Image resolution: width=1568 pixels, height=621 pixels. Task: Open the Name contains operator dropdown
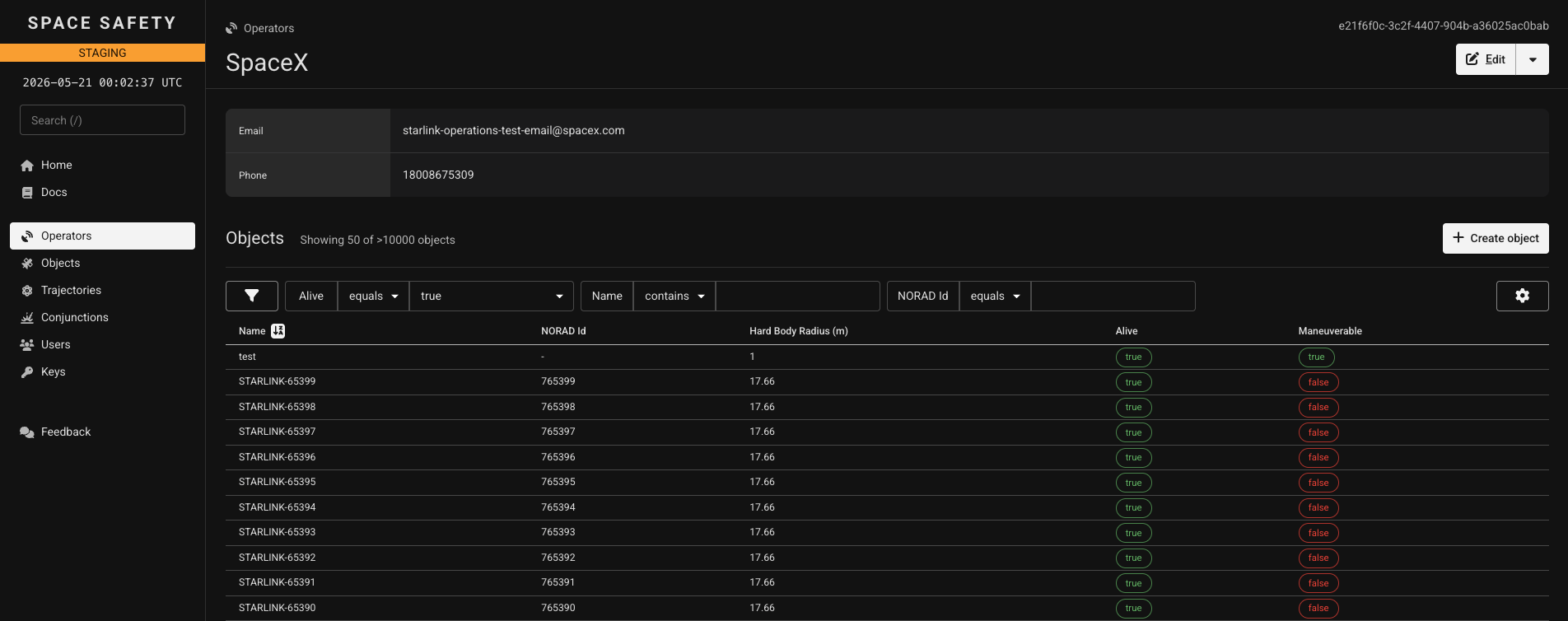[x=674, y=296]
